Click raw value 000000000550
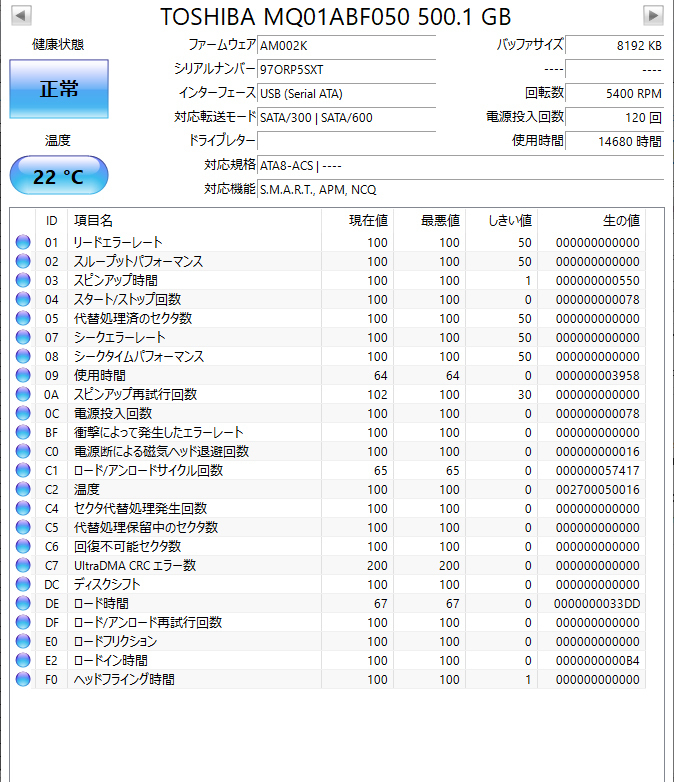 tap(598, 281)
